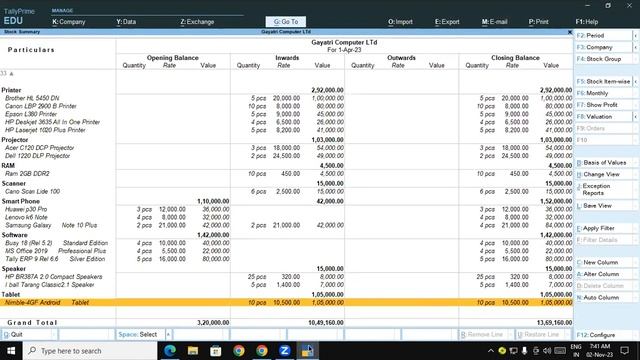Select Acer C120 DCP Projector
The height and width of the screenshot is (360, 640).
pyautogui.click(x=40, y=148)
